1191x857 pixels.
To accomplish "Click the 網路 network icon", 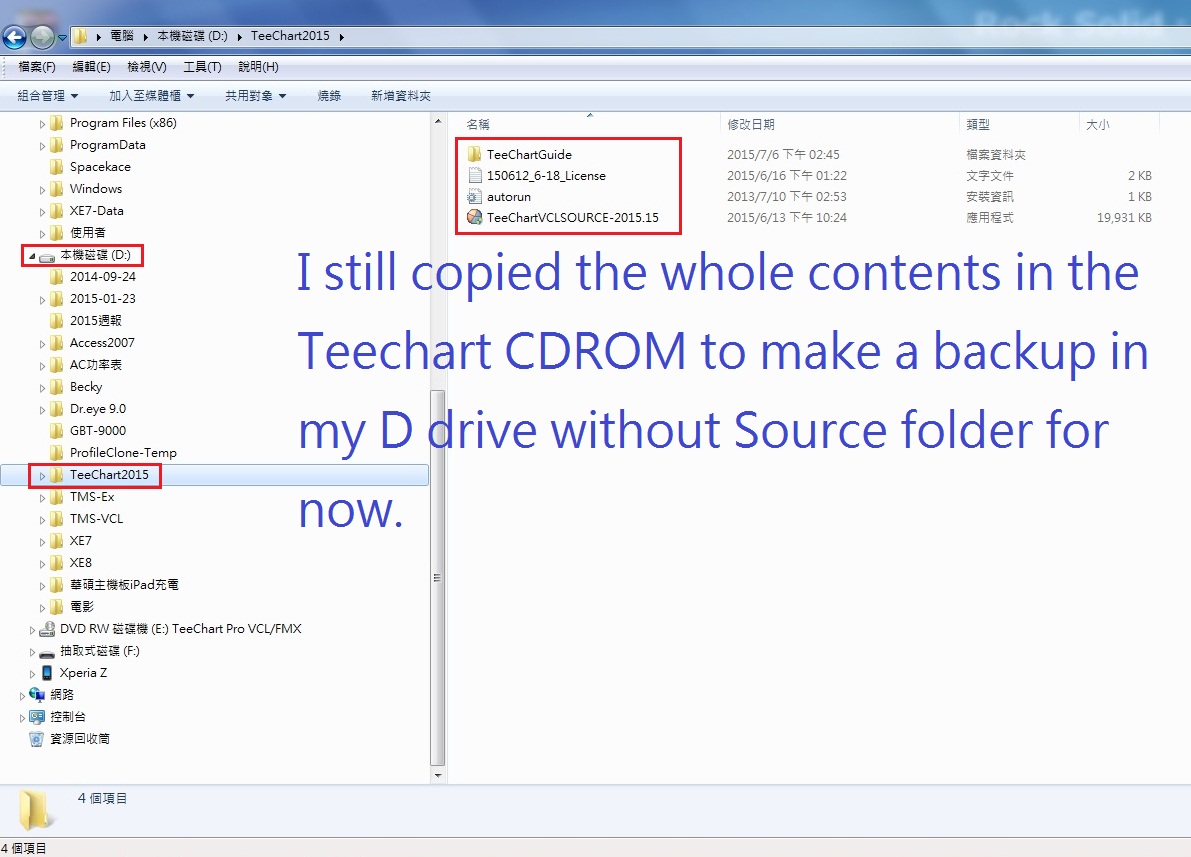I will click(36, 695).
